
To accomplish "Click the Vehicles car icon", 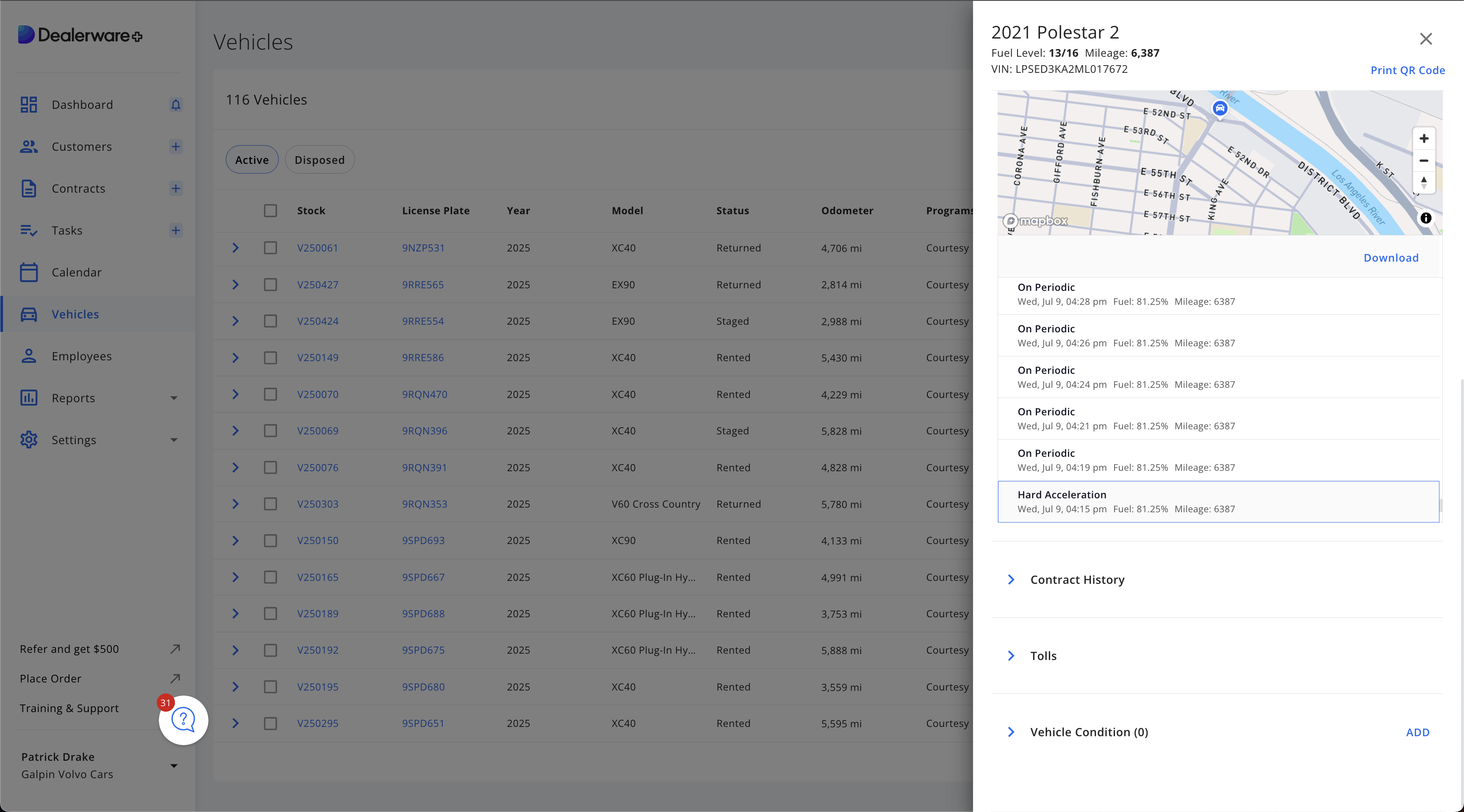I will tap(29, 314).
